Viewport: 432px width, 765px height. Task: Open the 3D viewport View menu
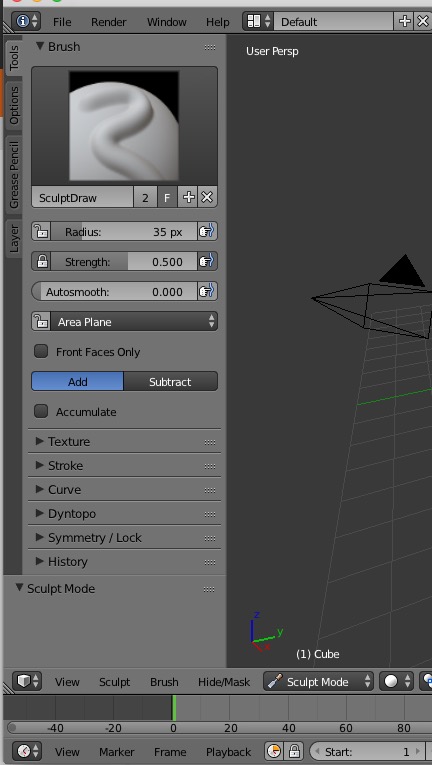[x=67, y=682]
